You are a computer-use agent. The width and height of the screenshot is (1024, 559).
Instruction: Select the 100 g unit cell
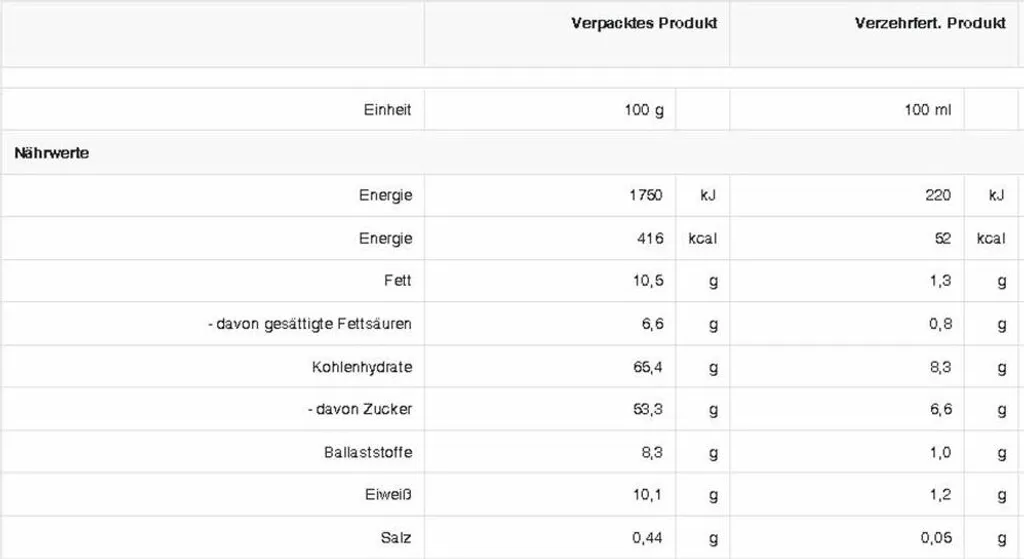click(x=644, y=110)
